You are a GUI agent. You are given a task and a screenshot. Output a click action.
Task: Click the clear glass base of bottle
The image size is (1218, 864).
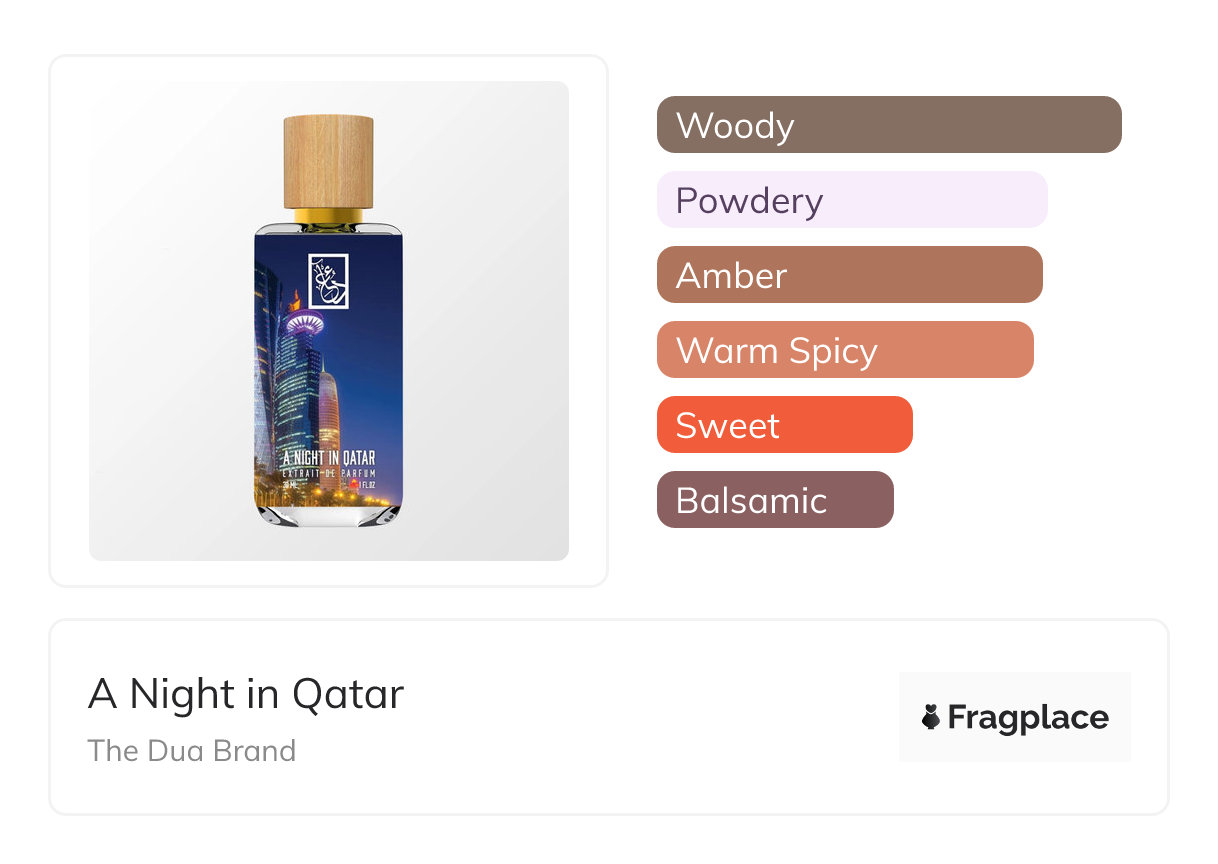[x=328, y=514]
